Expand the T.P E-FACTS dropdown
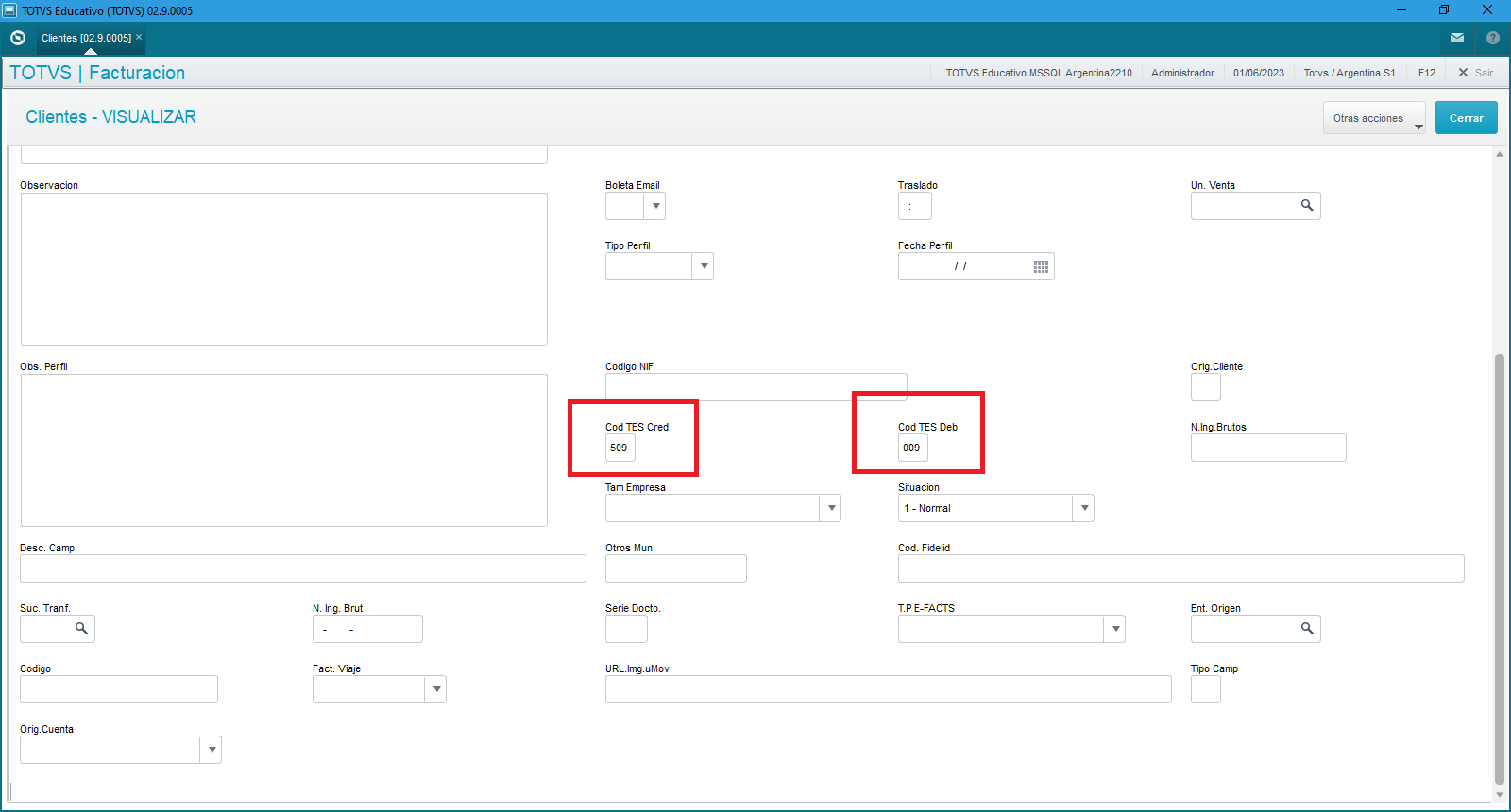This screenshot has width=1511, height=812. [x=1115, y=629]
